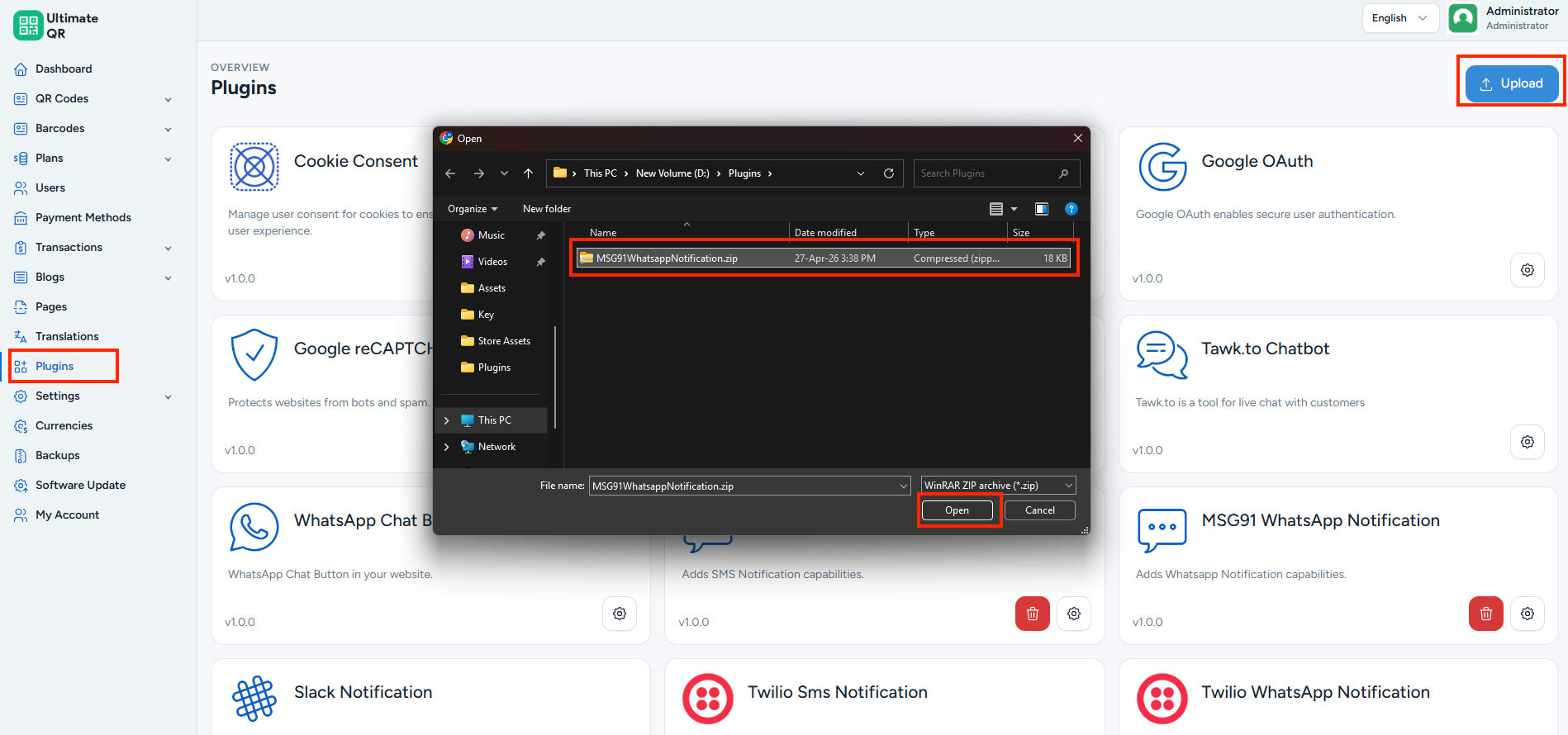Open the English language dropdown
Image resolution: width=1568 pixels, height=735 pixels.
(1400, 18)
